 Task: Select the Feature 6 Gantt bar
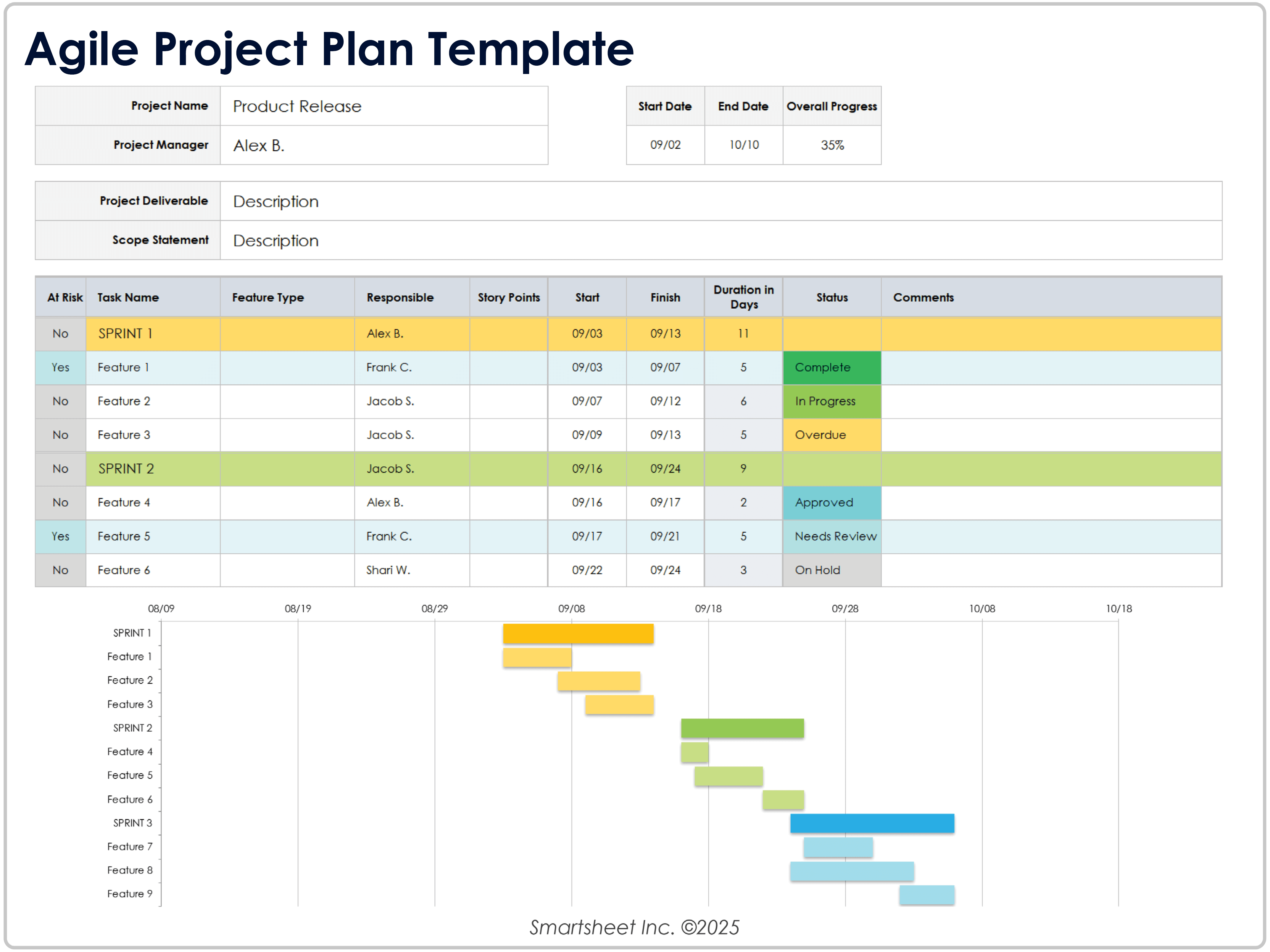pos(783,800)
